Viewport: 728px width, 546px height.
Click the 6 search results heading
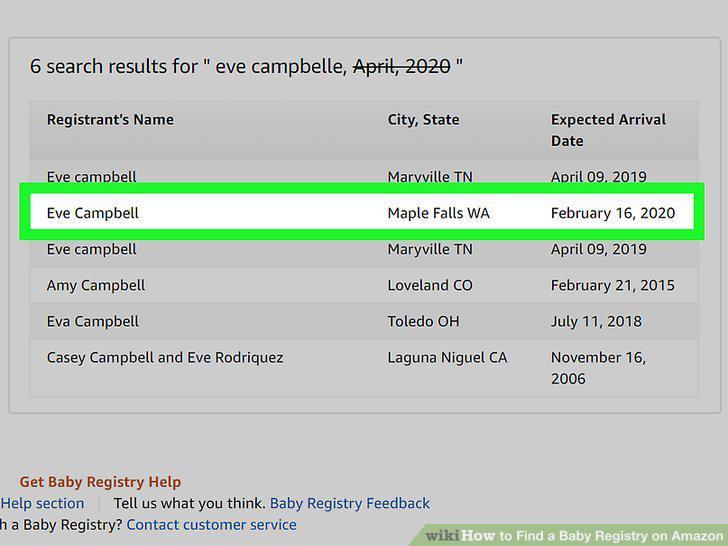click(246, 66)
